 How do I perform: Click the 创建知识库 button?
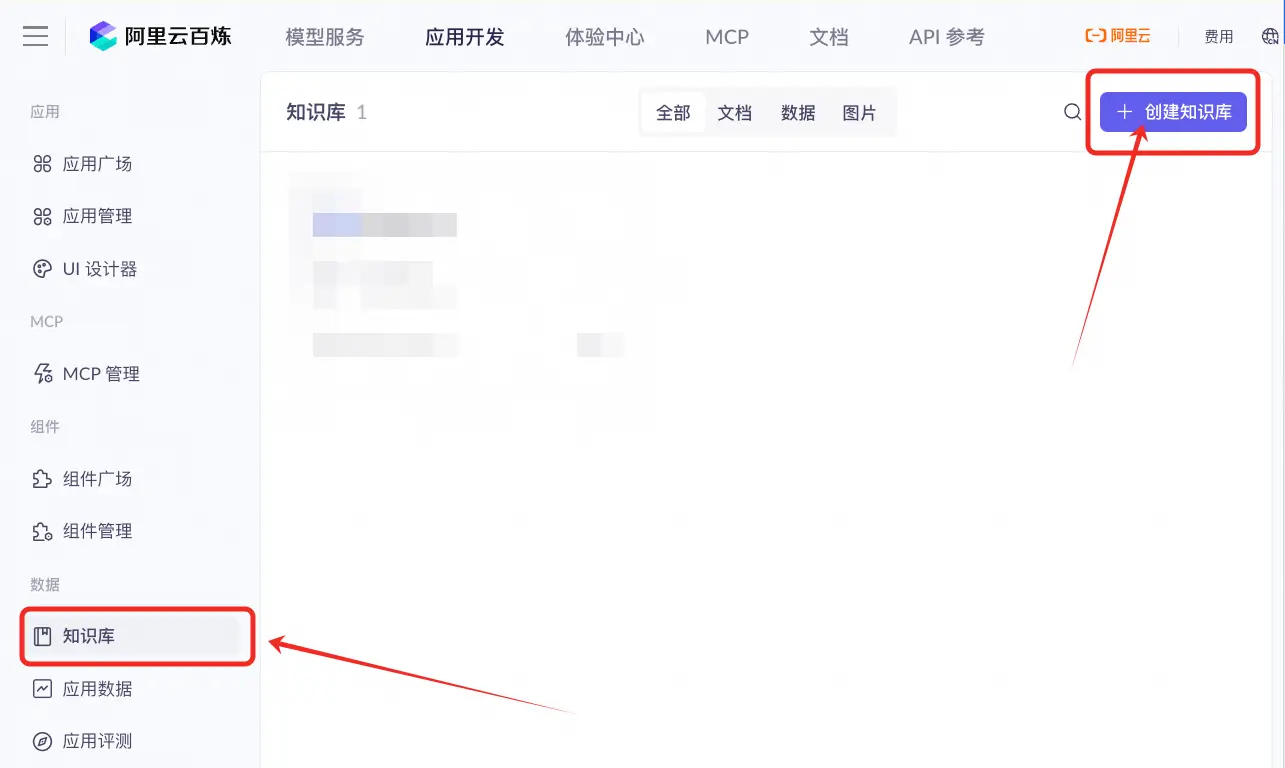[1174, 112]
